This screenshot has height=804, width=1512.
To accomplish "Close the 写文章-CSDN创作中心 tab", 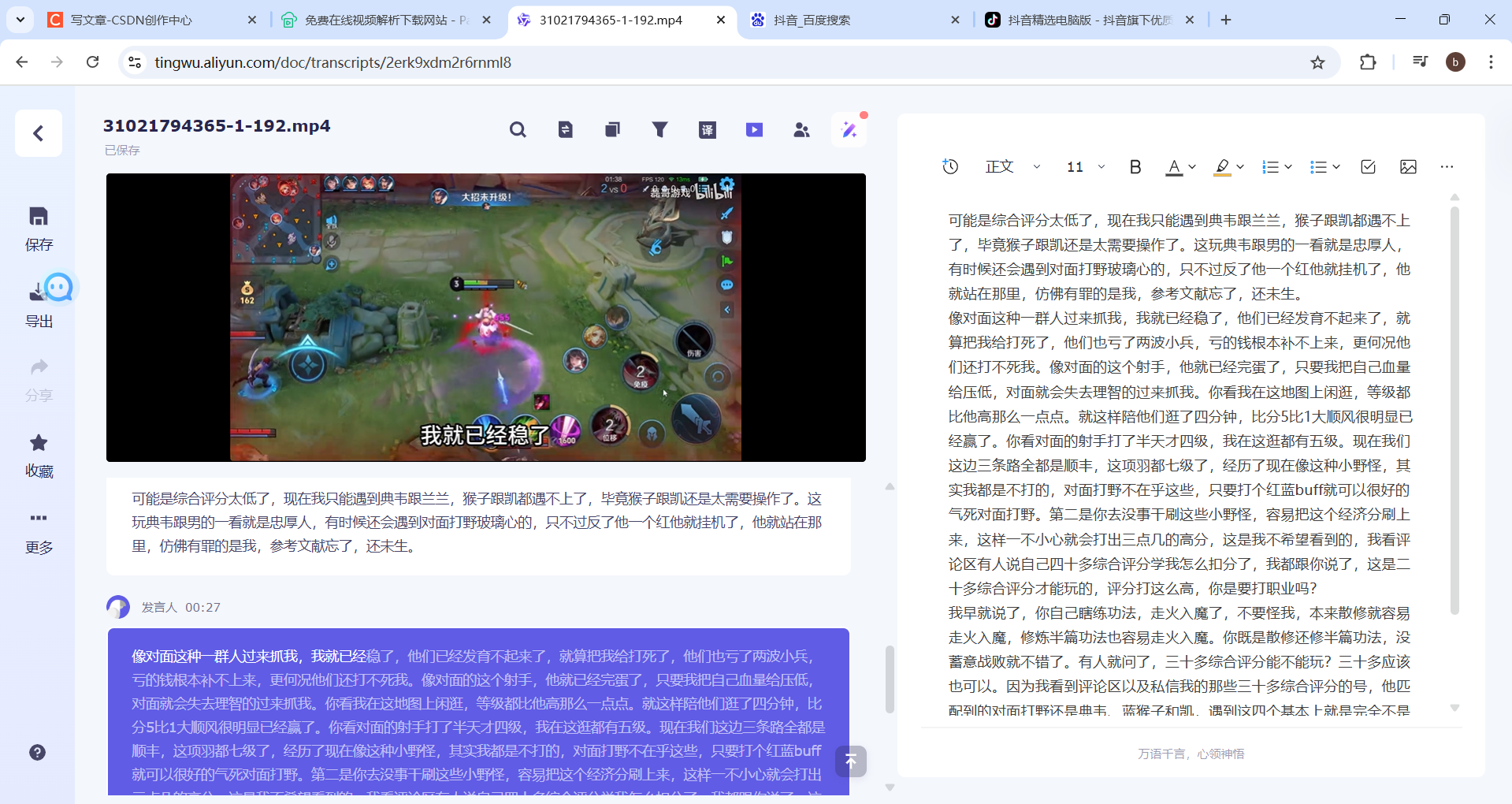I will point(252,20).
